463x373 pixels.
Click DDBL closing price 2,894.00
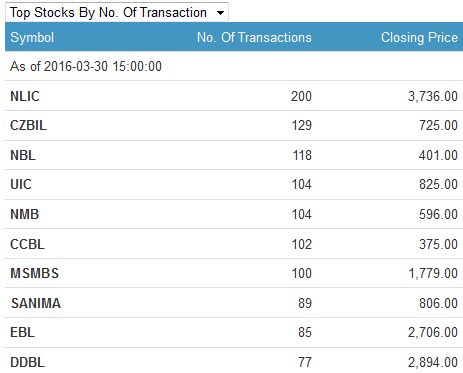click(x=433, y=362)
